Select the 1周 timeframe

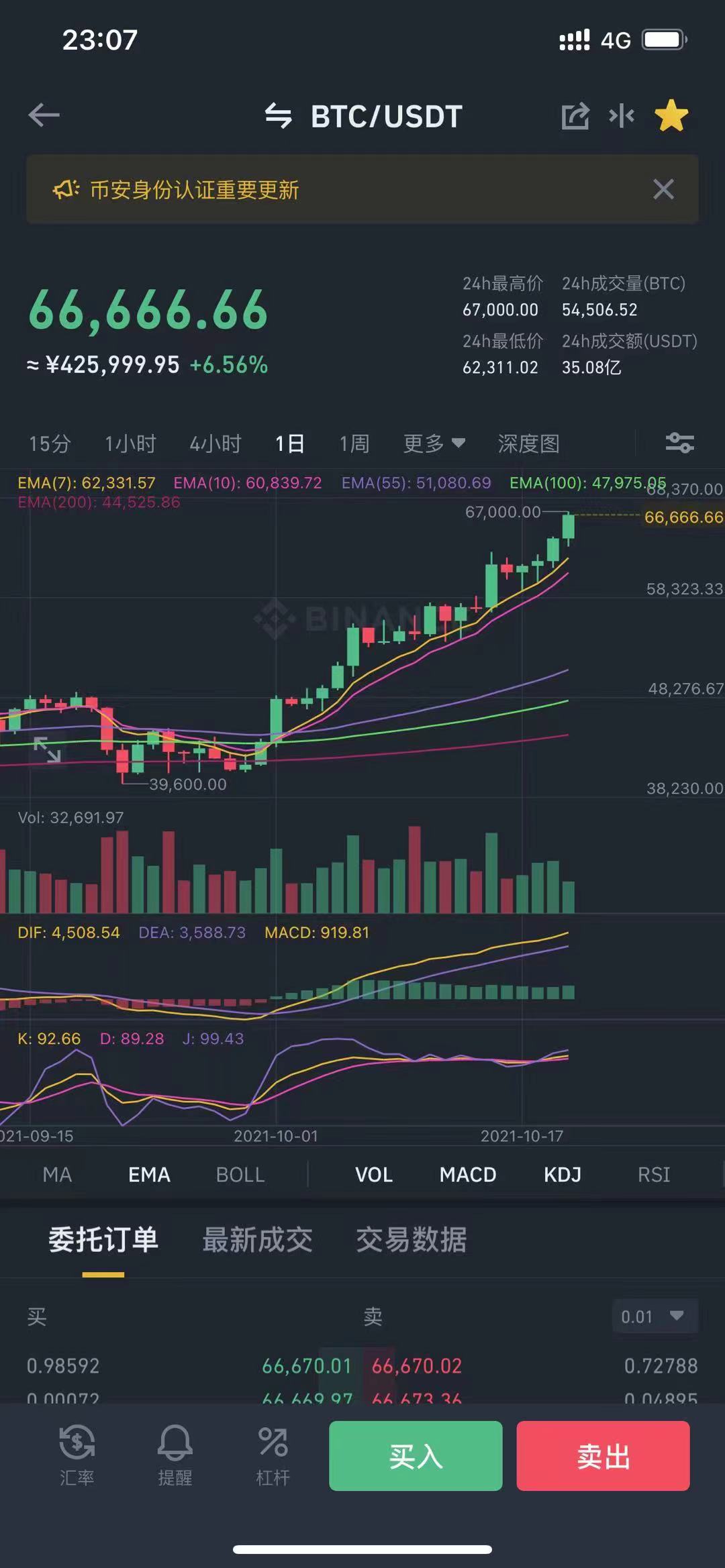tap(354, 443)
